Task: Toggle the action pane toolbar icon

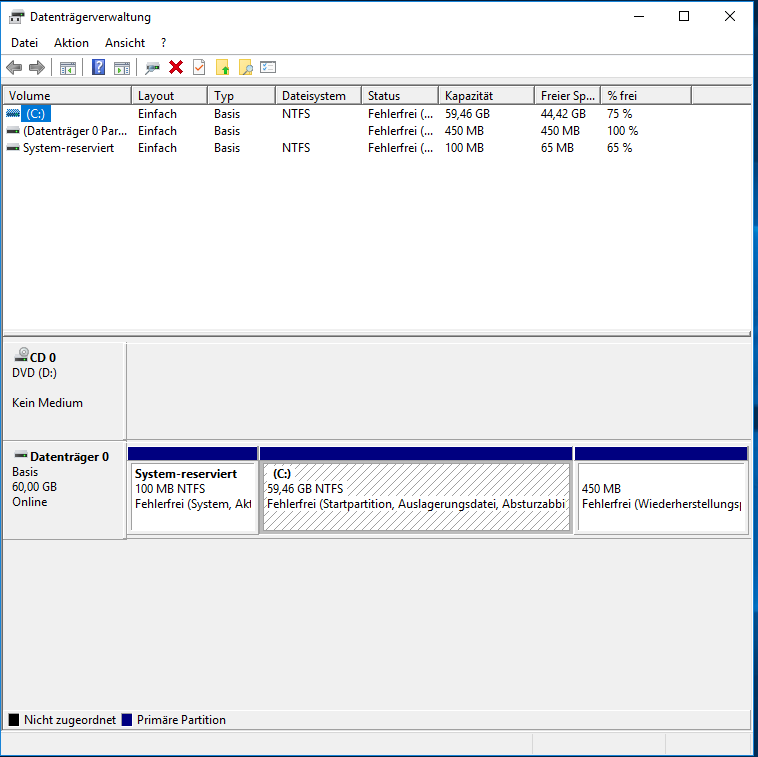Action: [122, 68]
